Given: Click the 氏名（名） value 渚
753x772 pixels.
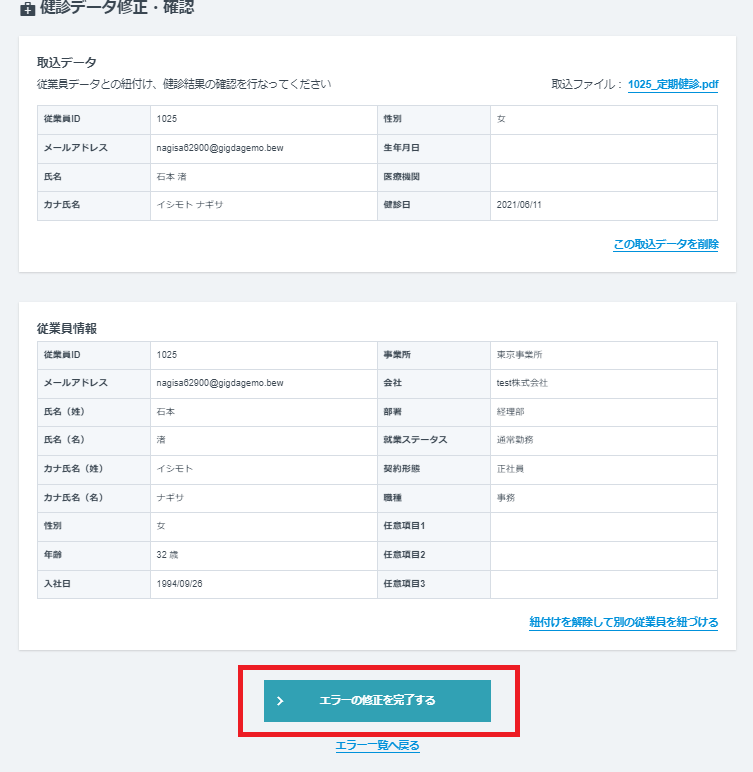Looking at the screenshot, I should [161, 440].
